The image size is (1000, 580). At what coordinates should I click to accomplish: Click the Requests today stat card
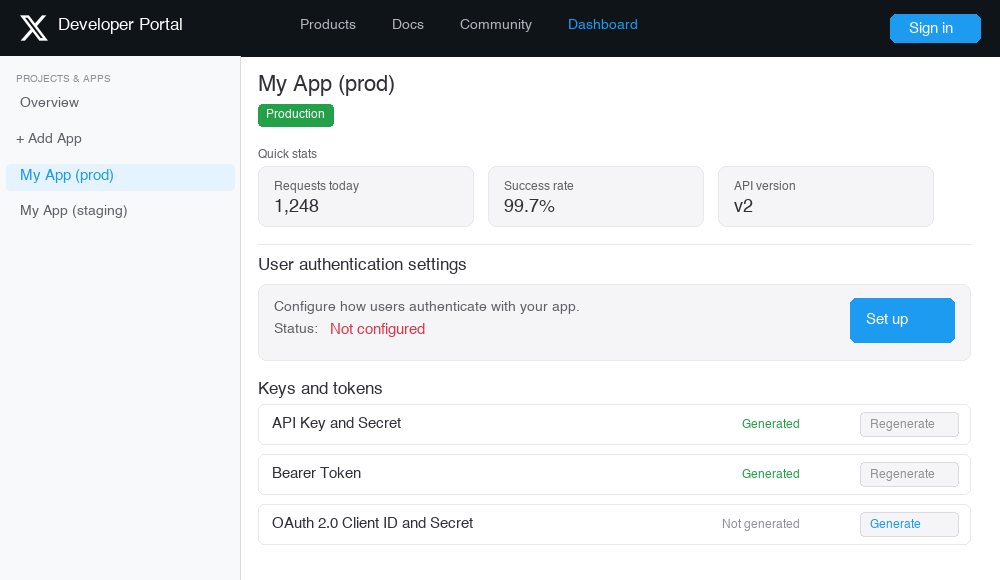coord(365,196)
